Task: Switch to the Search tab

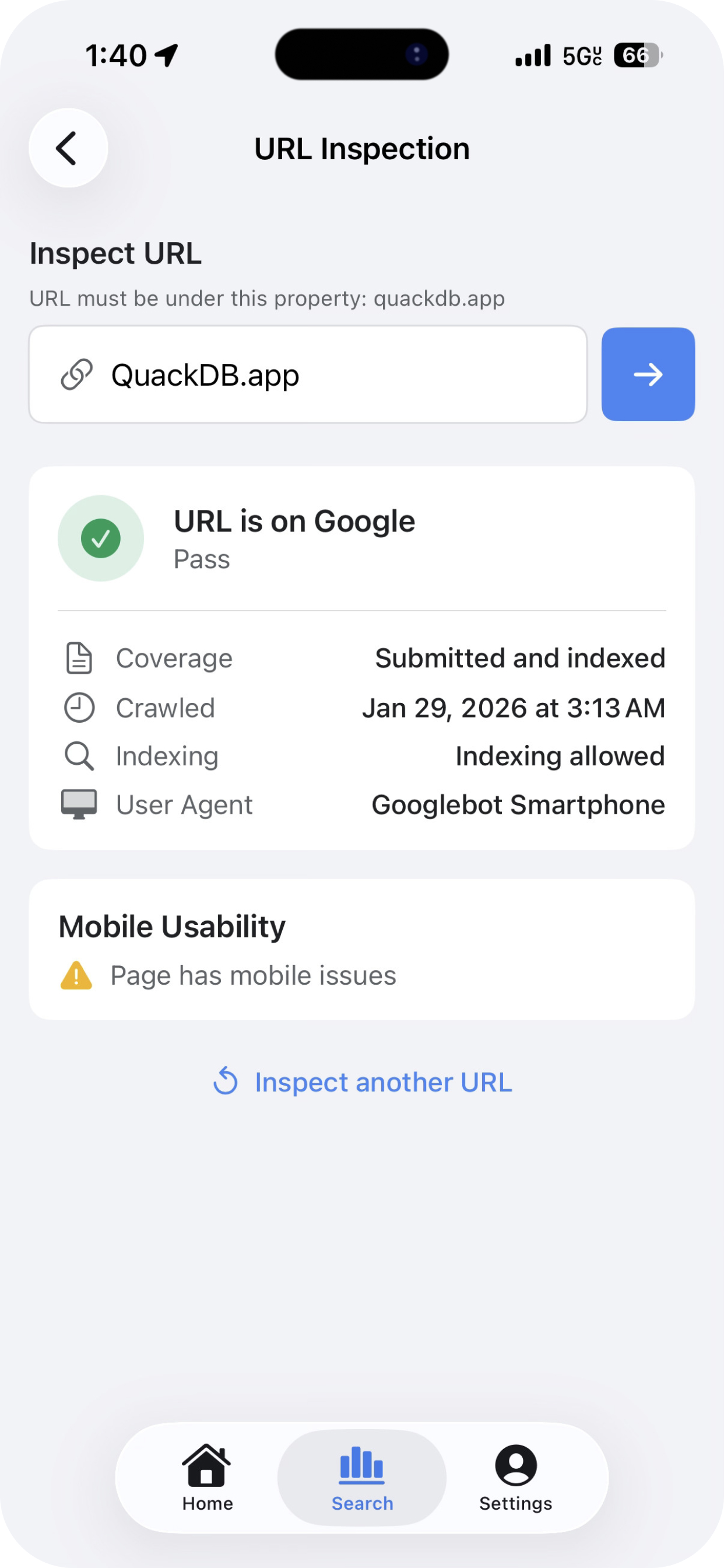Action: pos(362,1476)
